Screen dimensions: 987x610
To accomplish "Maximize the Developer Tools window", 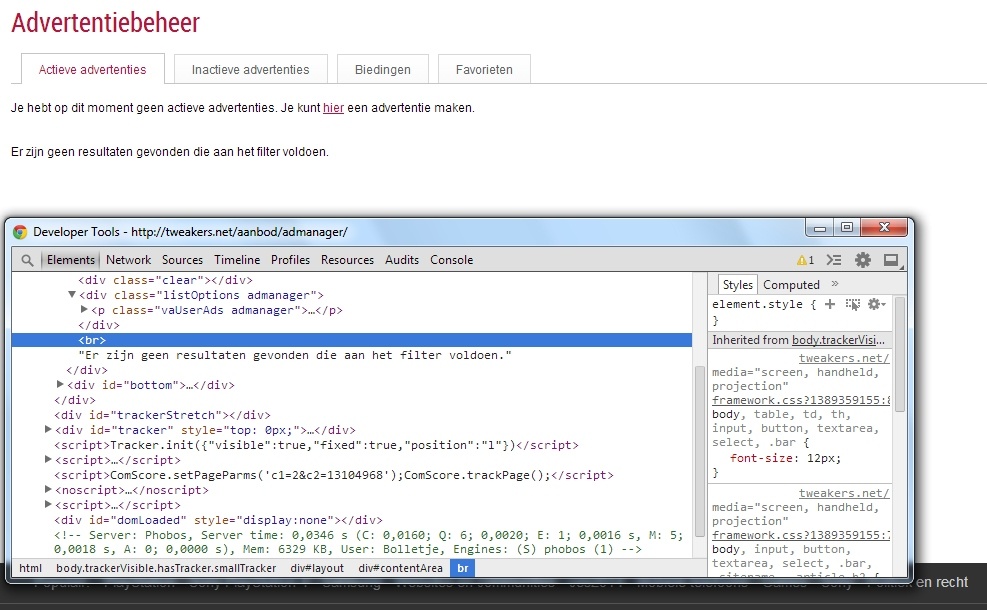I will (x=847, y=228).
